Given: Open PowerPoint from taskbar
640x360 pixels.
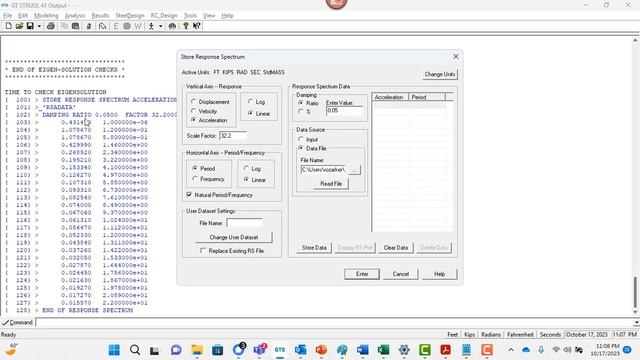Looking at the screenshot, I should point(321,350).
